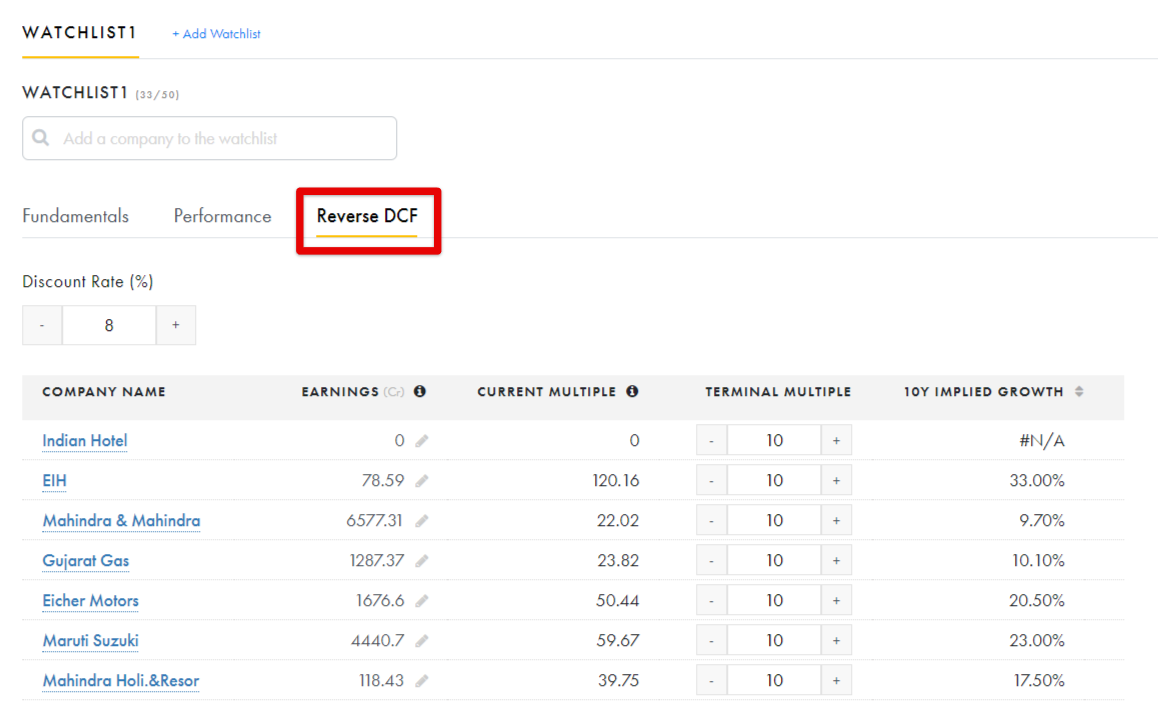Click terminal multiple field for Eicher Motors
This screenshot has width=1158, height=703.
774,600
